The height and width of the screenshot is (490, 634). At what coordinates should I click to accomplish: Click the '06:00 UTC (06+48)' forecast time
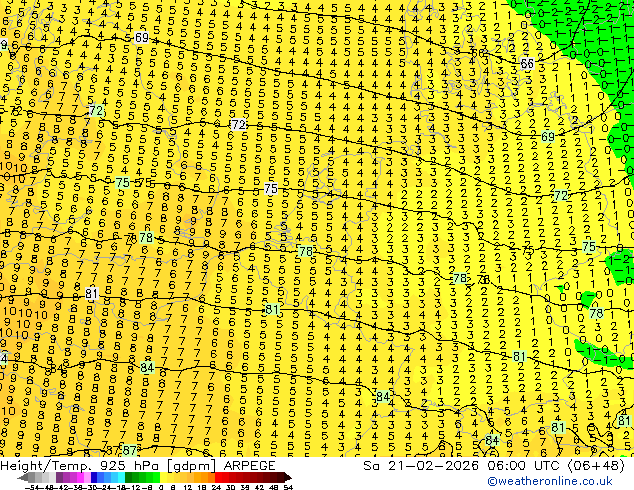point(556,466)
